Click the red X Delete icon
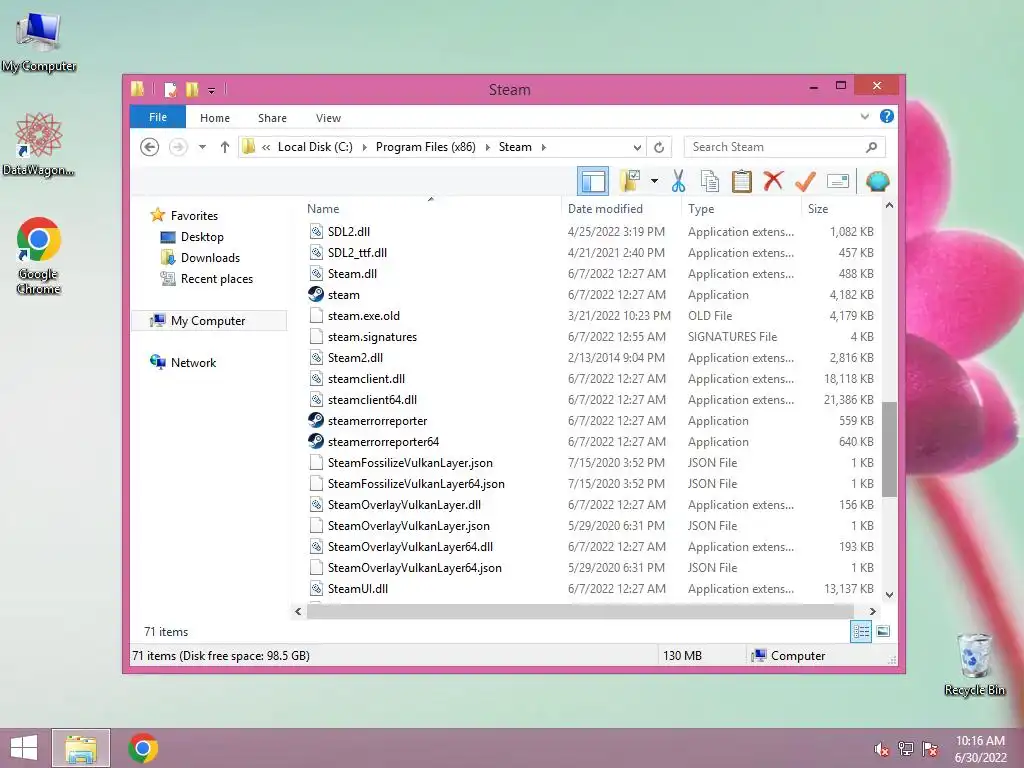Screen dimensions: 1024x768 coord(773,181)
